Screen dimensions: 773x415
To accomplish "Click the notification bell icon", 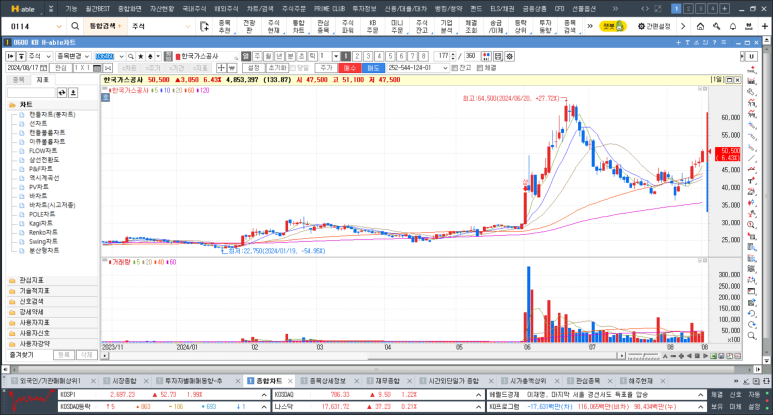I will point(733,26).
